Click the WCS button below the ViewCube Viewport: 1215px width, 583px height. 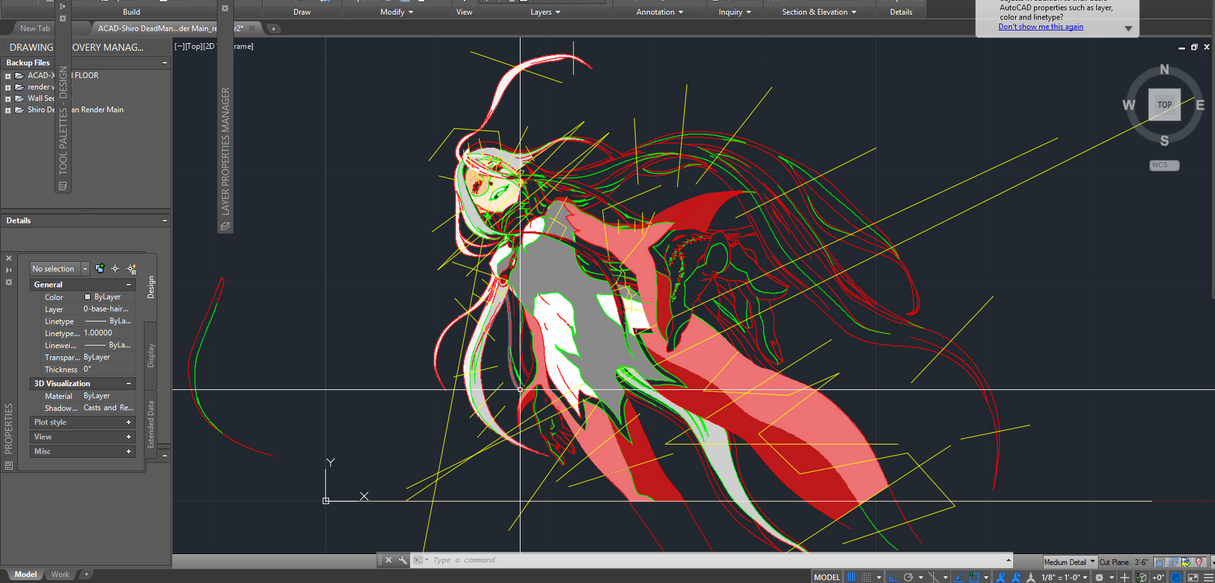pos(1163,165)
